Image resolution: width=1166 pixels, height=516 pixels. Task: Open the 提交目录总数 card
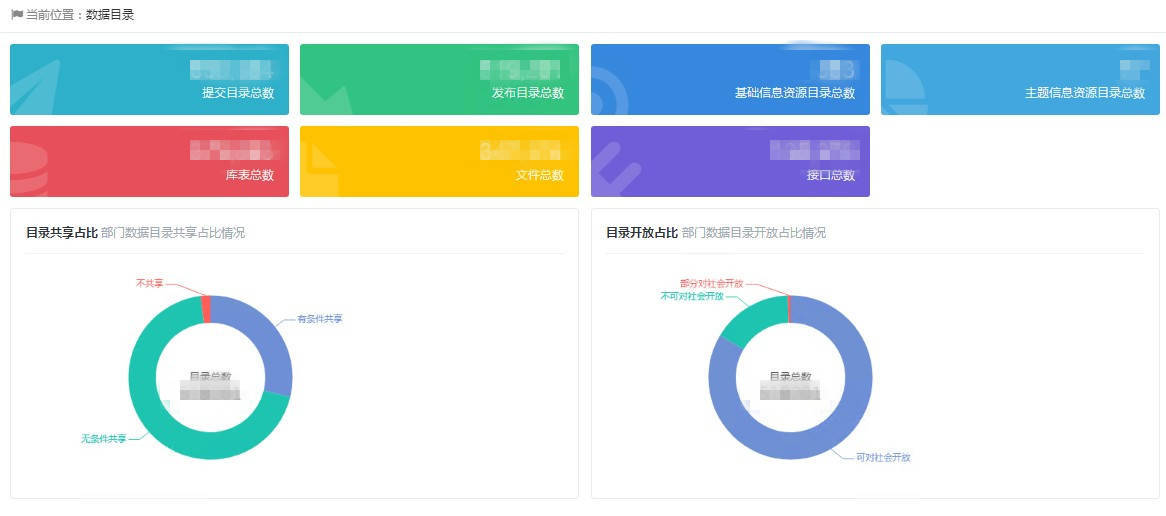[149, 80]
